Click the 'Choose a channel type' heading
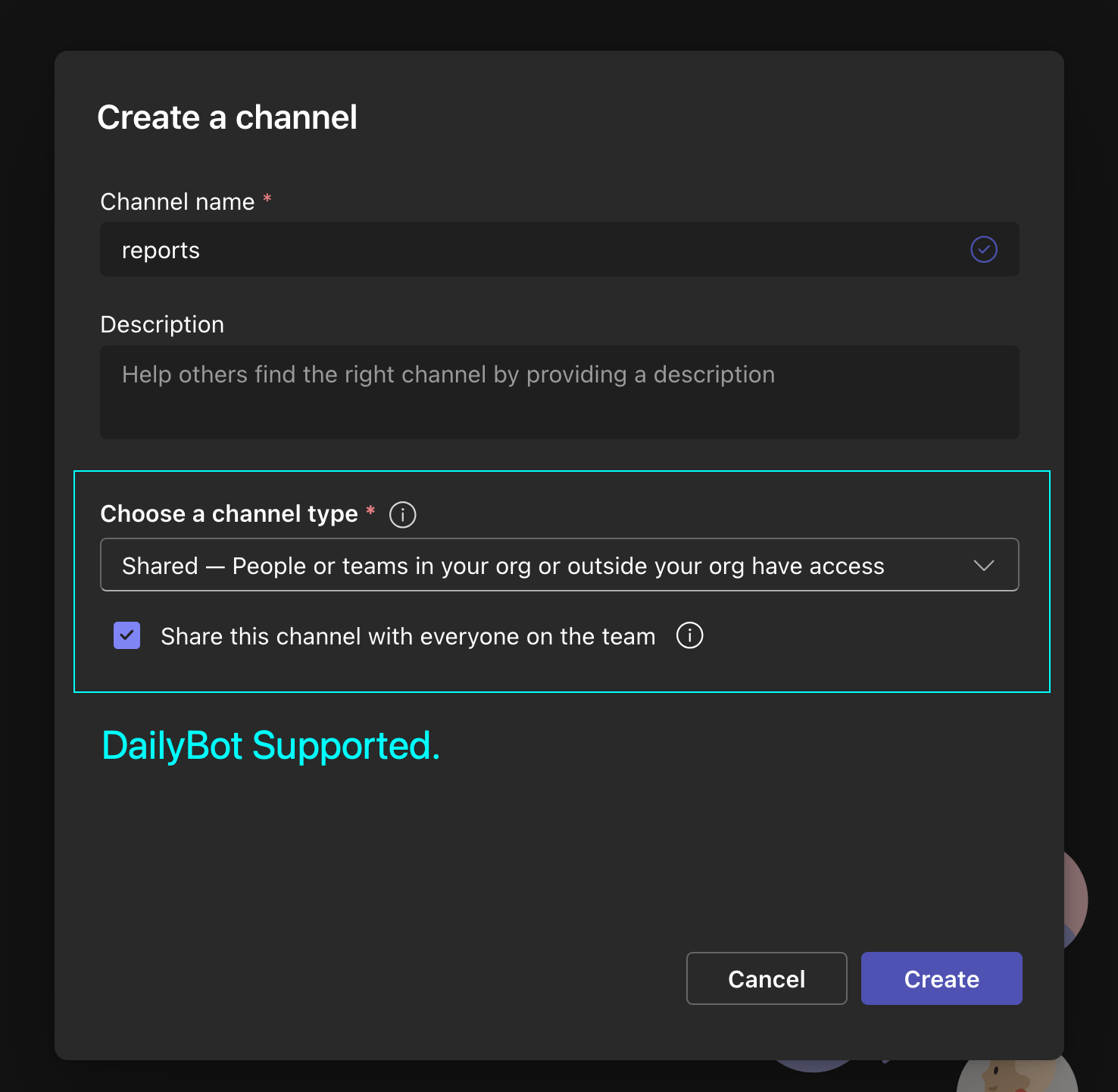Image resolution: width=1118 pixels, height=1092 pixels. click(229, 514)
